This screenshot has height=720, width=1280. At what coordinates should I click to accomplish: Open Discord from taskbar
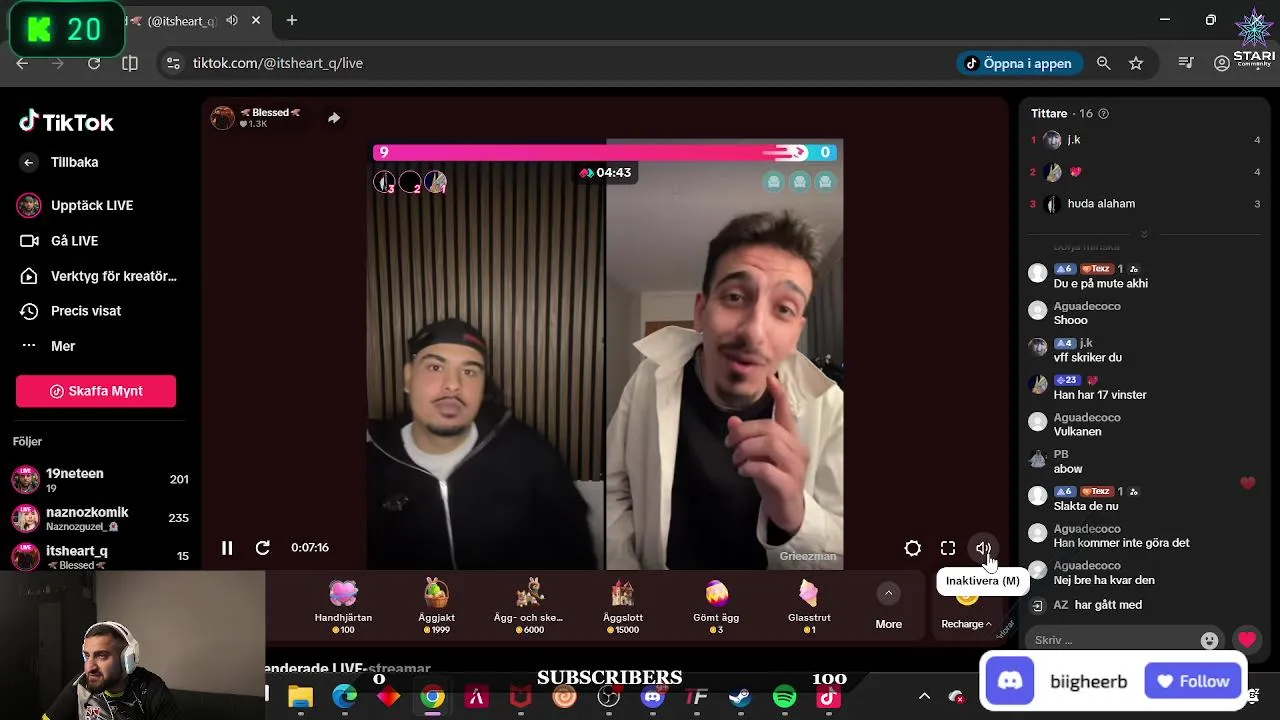coord(653,697)
